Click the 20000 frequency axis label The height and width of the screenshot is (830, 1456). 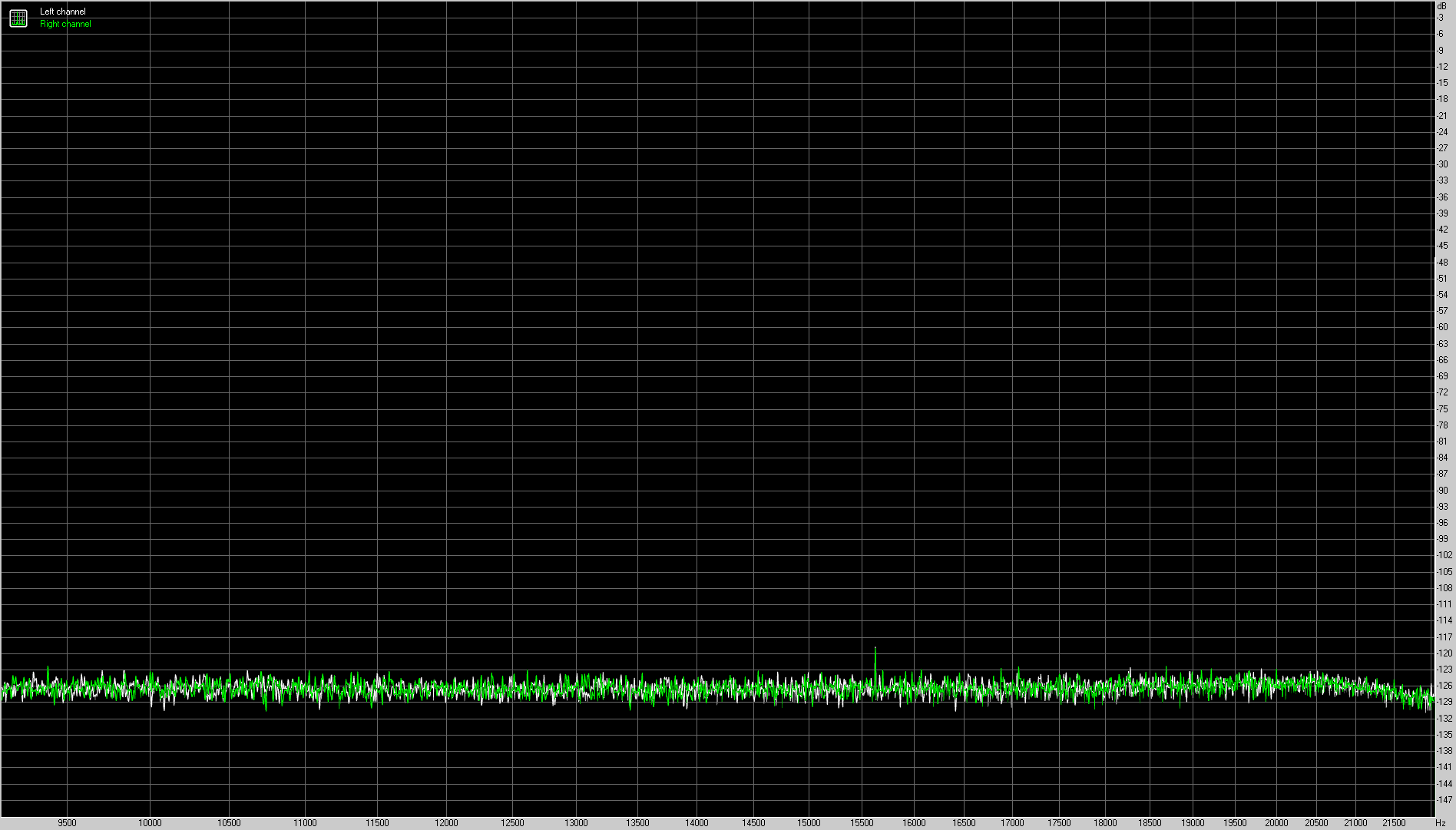point(1276,823)
